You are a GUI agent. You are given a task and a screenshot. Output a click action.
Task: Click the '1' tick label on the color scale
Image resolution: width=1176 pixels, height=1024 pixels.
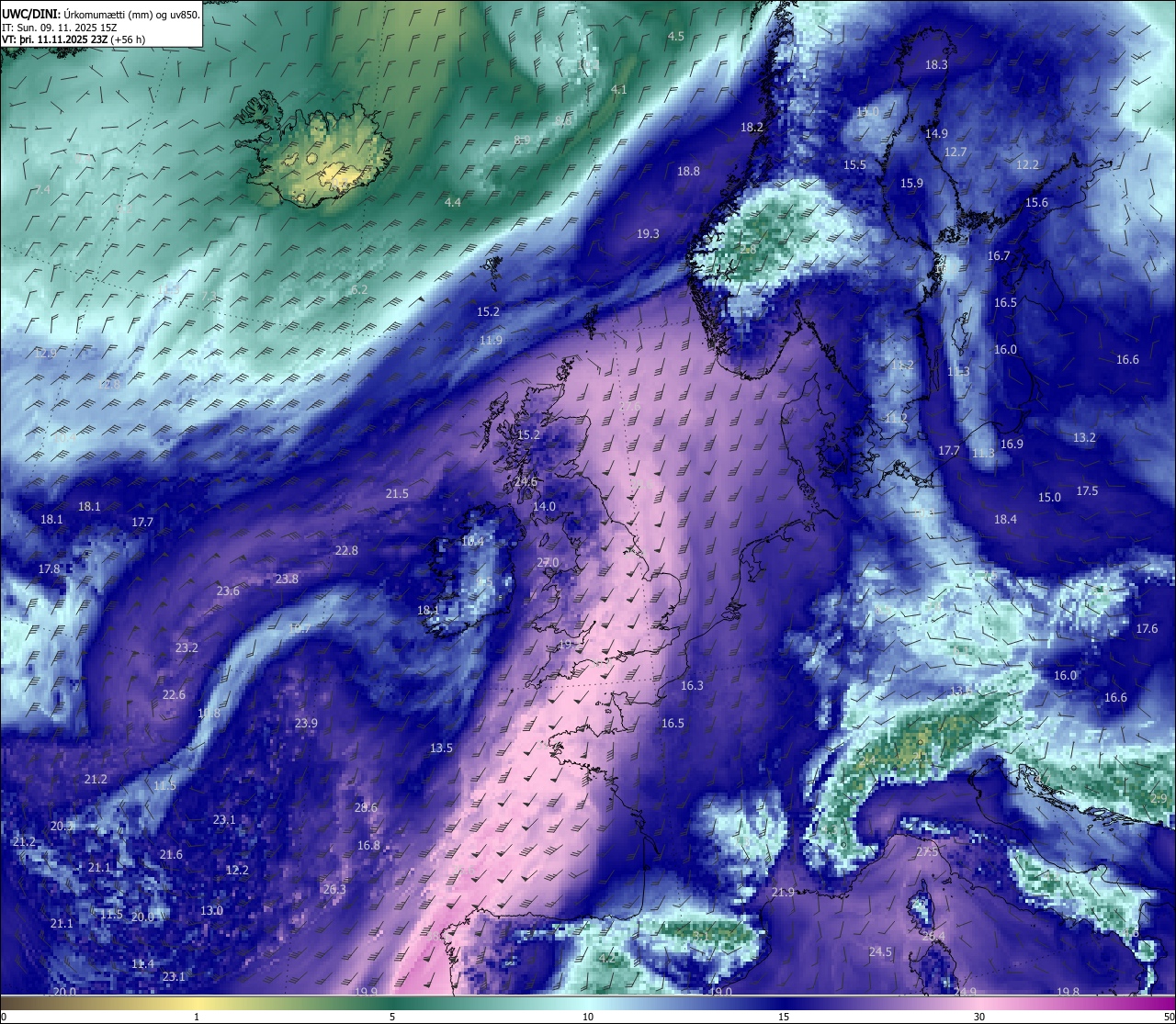click(197, 1017)
